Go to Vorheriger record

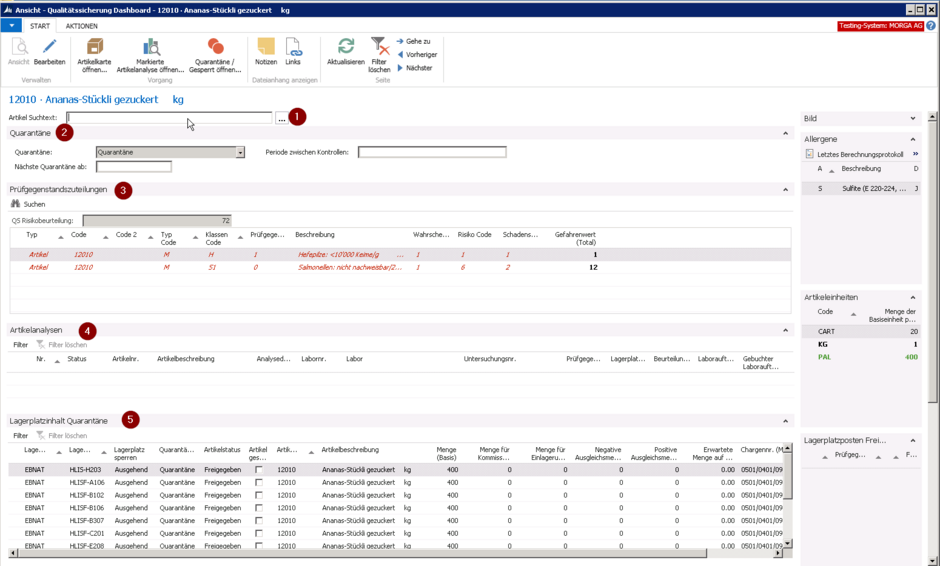click(x=417, y=55)
